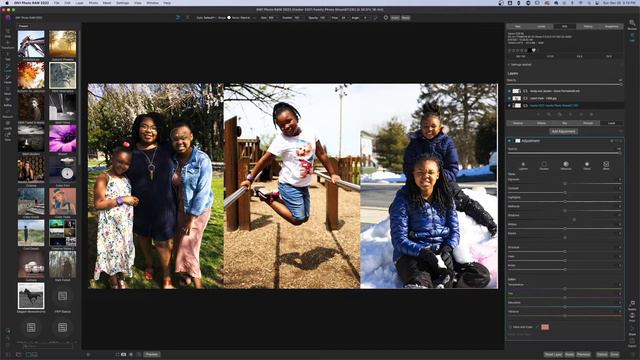Open the Help menu
Image resolution: width=640 pixels, height=360 pixels.
click(167, 3)
